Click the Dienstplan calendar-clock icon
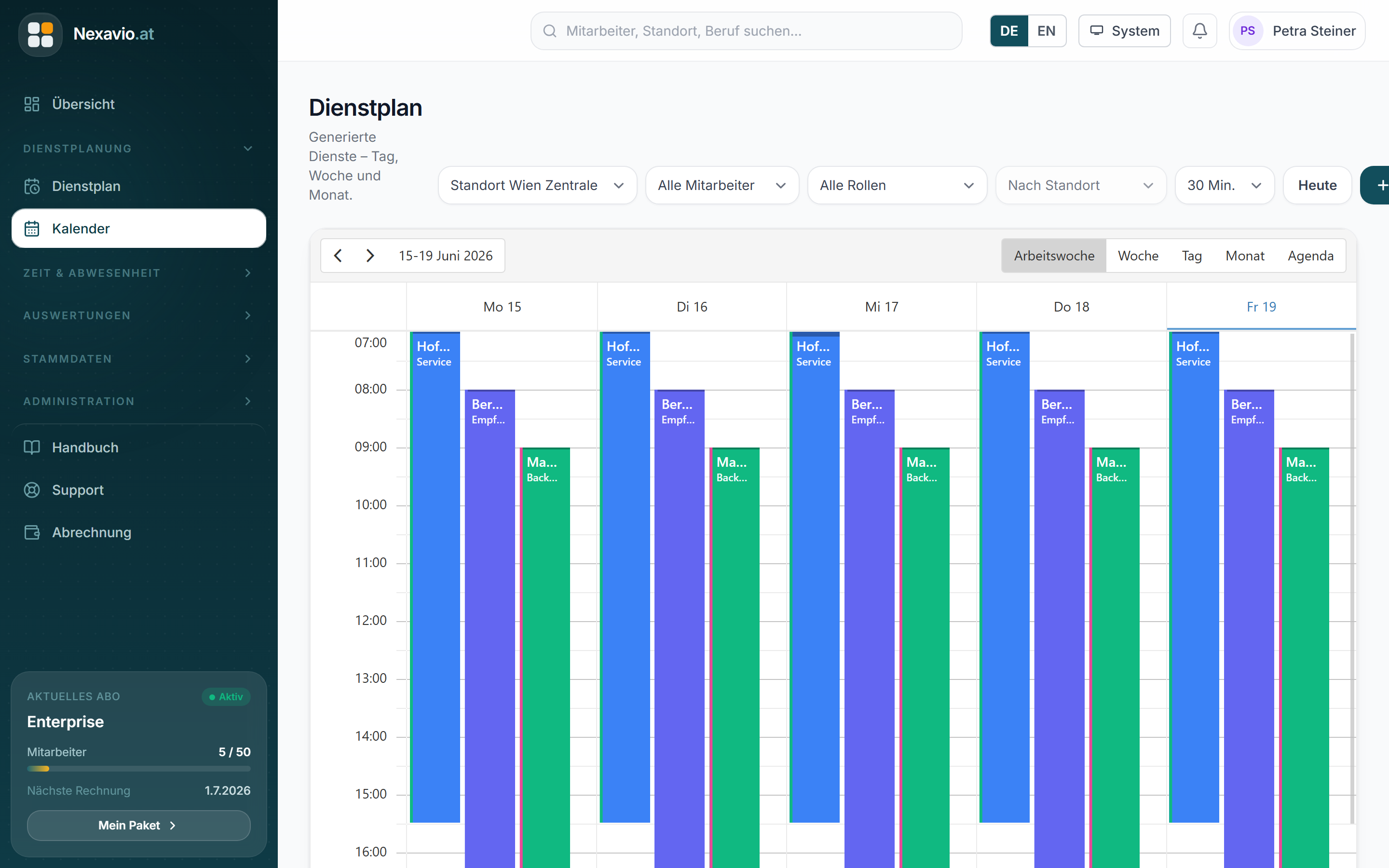The width and height of the screenshot is (1389, 868). (31, 186)
